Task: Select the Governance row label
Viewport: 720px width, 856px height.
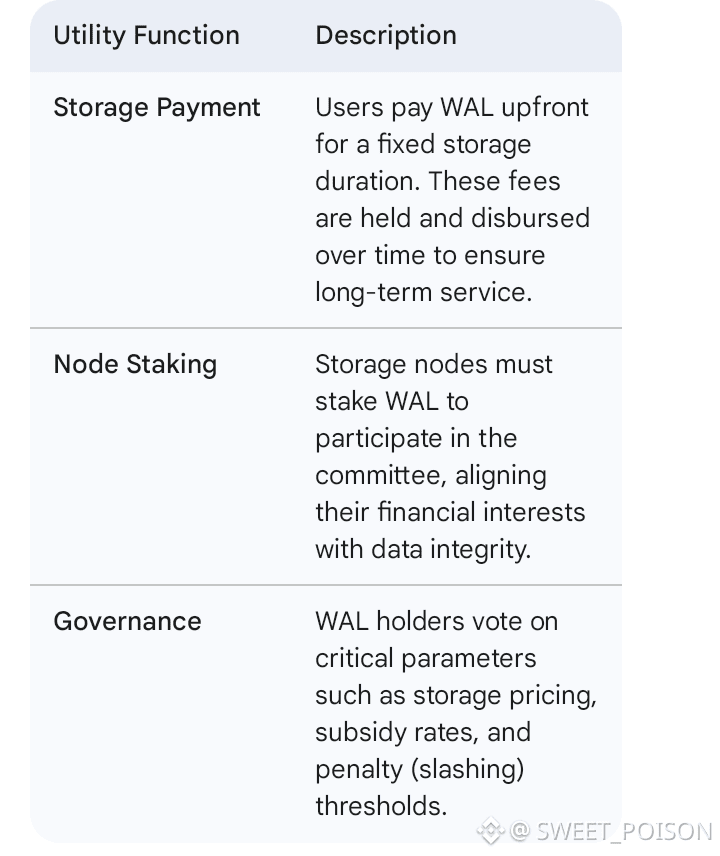Action: (x=128, y=621)
